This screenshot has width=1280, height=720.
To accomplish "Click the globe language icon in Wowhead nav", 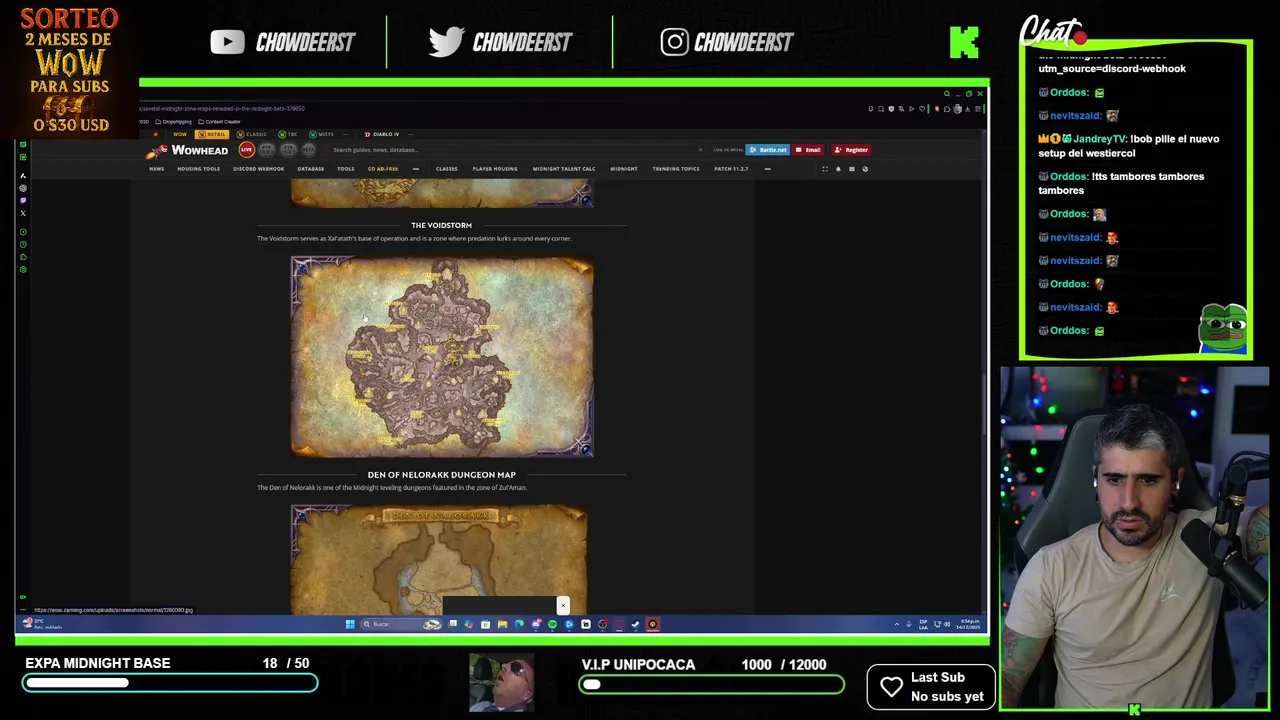I will 865,169.
